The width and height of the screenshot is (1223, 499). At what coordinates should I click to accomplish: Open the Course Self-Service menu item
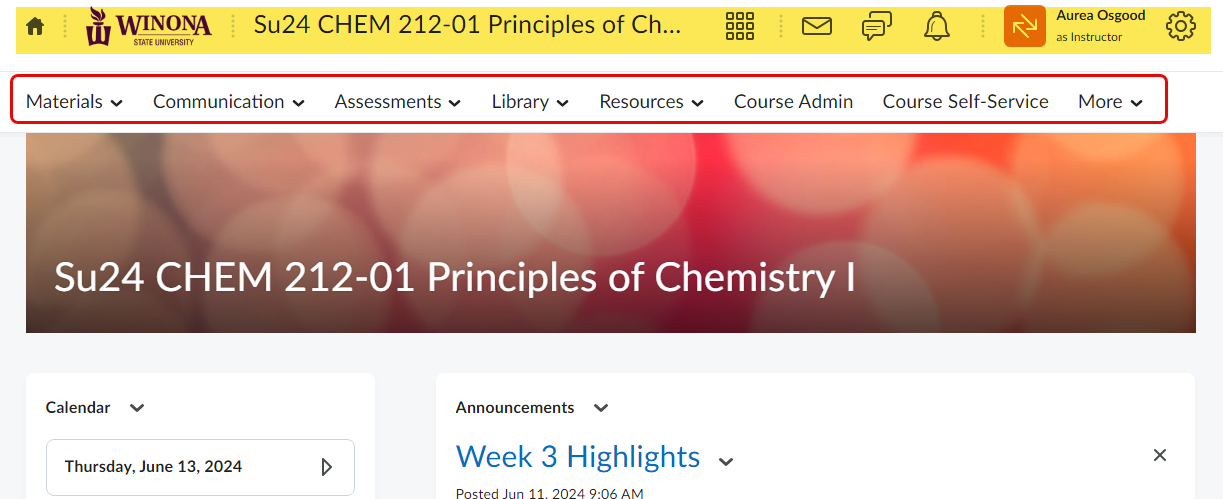click(965, 102)
